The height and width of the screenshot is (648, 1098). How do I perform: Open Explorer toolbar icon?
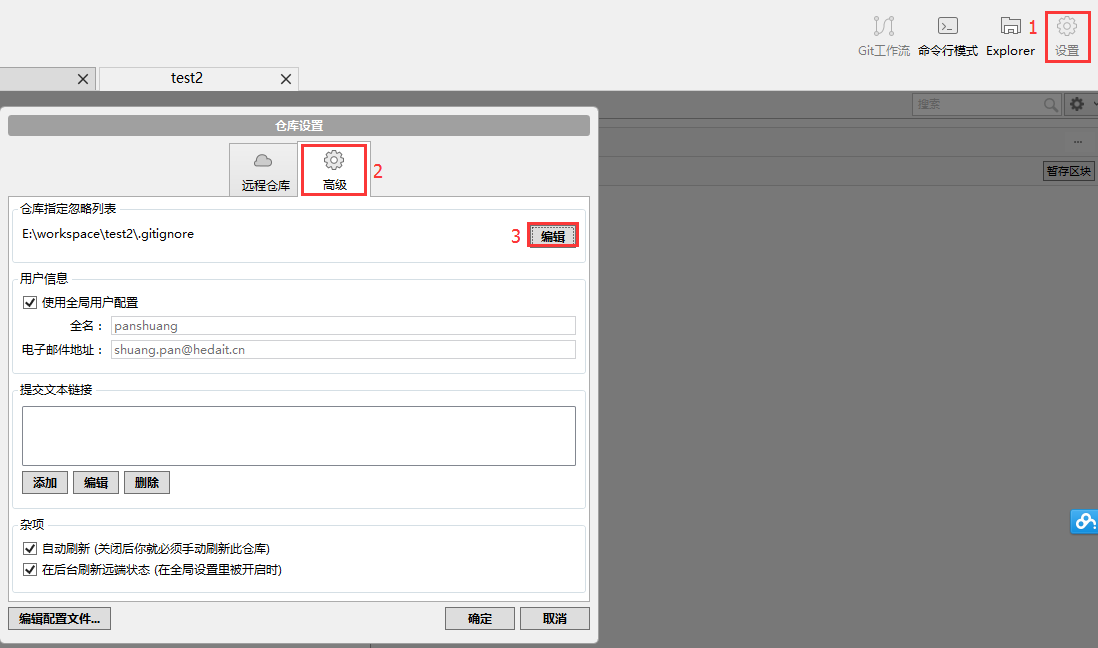coord(1010,36)
